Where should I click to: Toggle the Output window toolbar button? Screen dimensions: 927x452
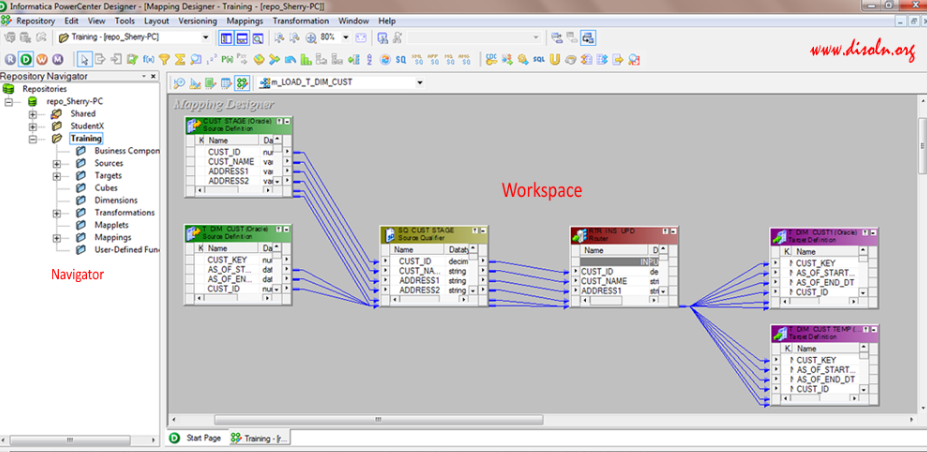pos(242,38)
